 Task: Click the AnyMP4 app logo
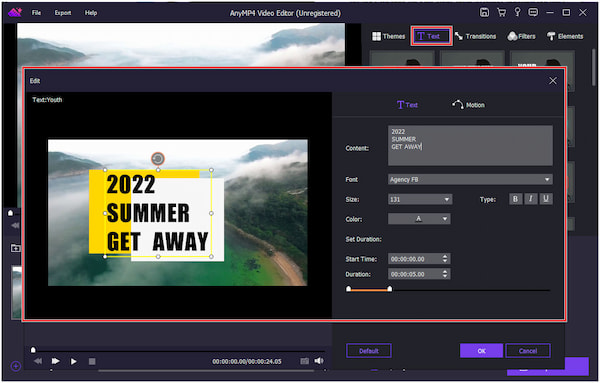tap(15, 12)
